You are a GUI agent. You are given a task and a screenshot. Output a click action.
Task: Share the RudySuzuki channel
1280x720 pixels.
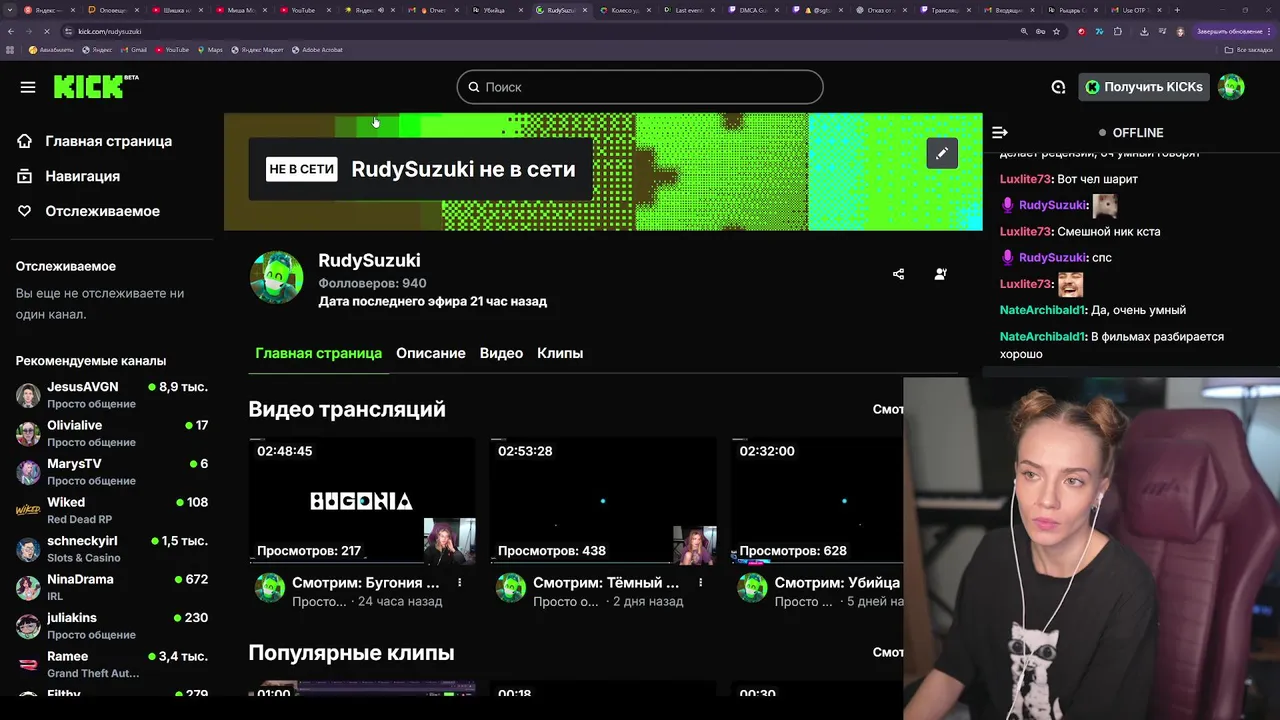point(898,274)
